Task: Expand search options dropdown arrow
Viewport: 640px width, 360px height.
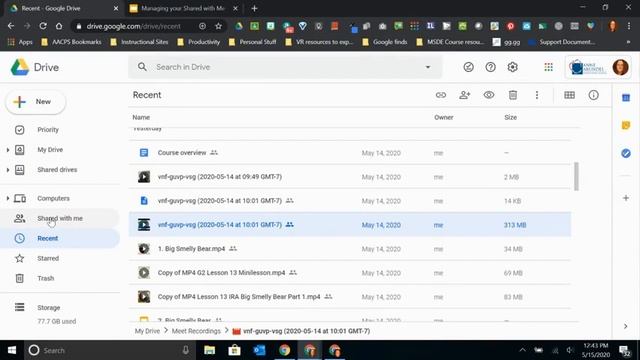Action: pos(428,67)
